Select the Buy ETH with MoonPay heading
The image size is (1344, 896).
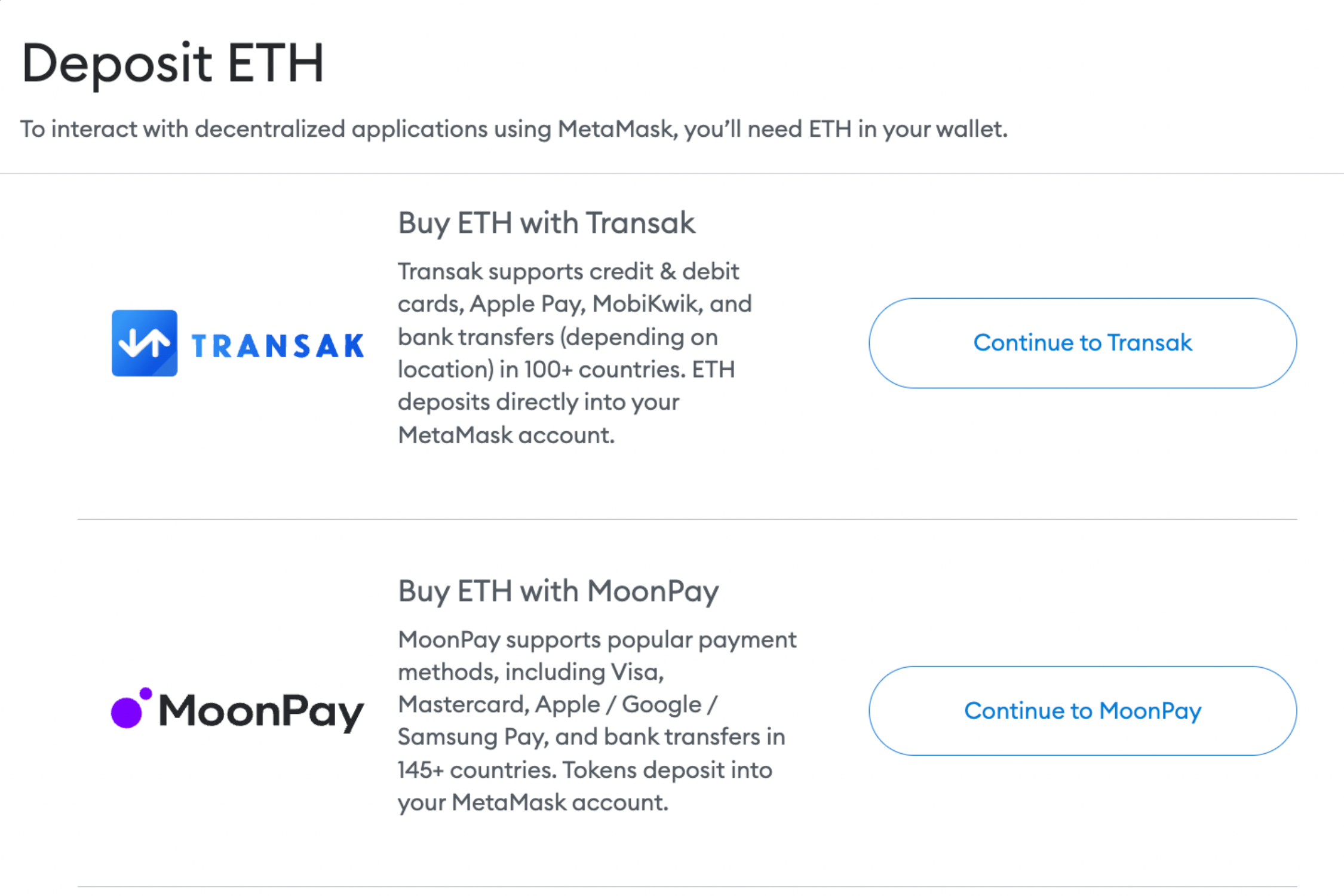[x=559, y=591]
